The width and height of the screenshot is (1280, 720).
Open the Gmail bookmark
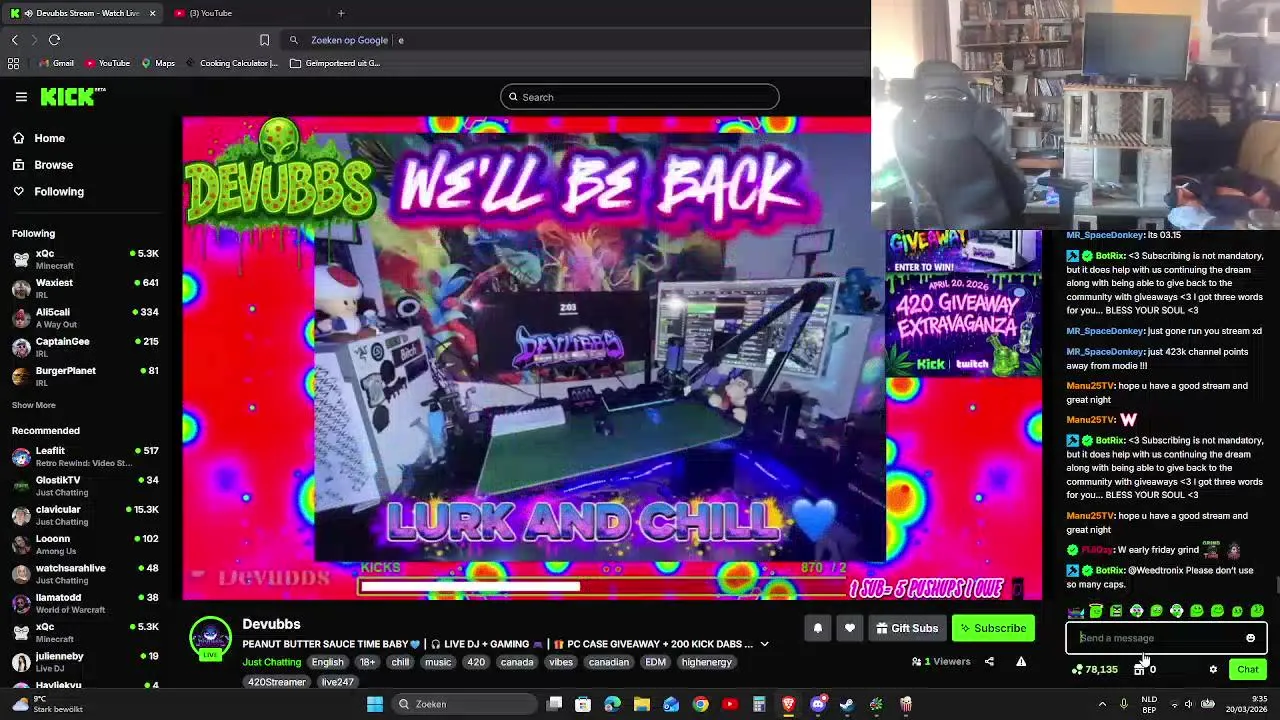[x=55, y=63]
